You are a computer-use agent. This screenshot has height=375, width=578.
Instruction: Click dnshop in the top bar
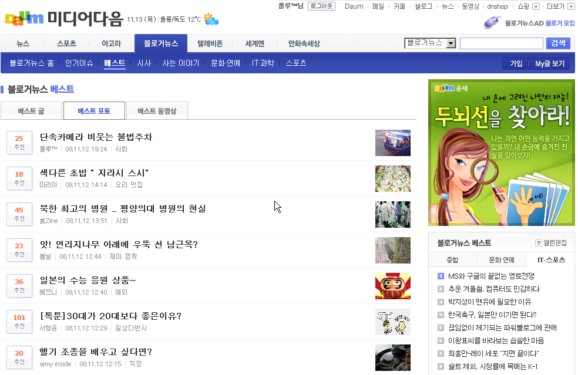click(497, 6)
